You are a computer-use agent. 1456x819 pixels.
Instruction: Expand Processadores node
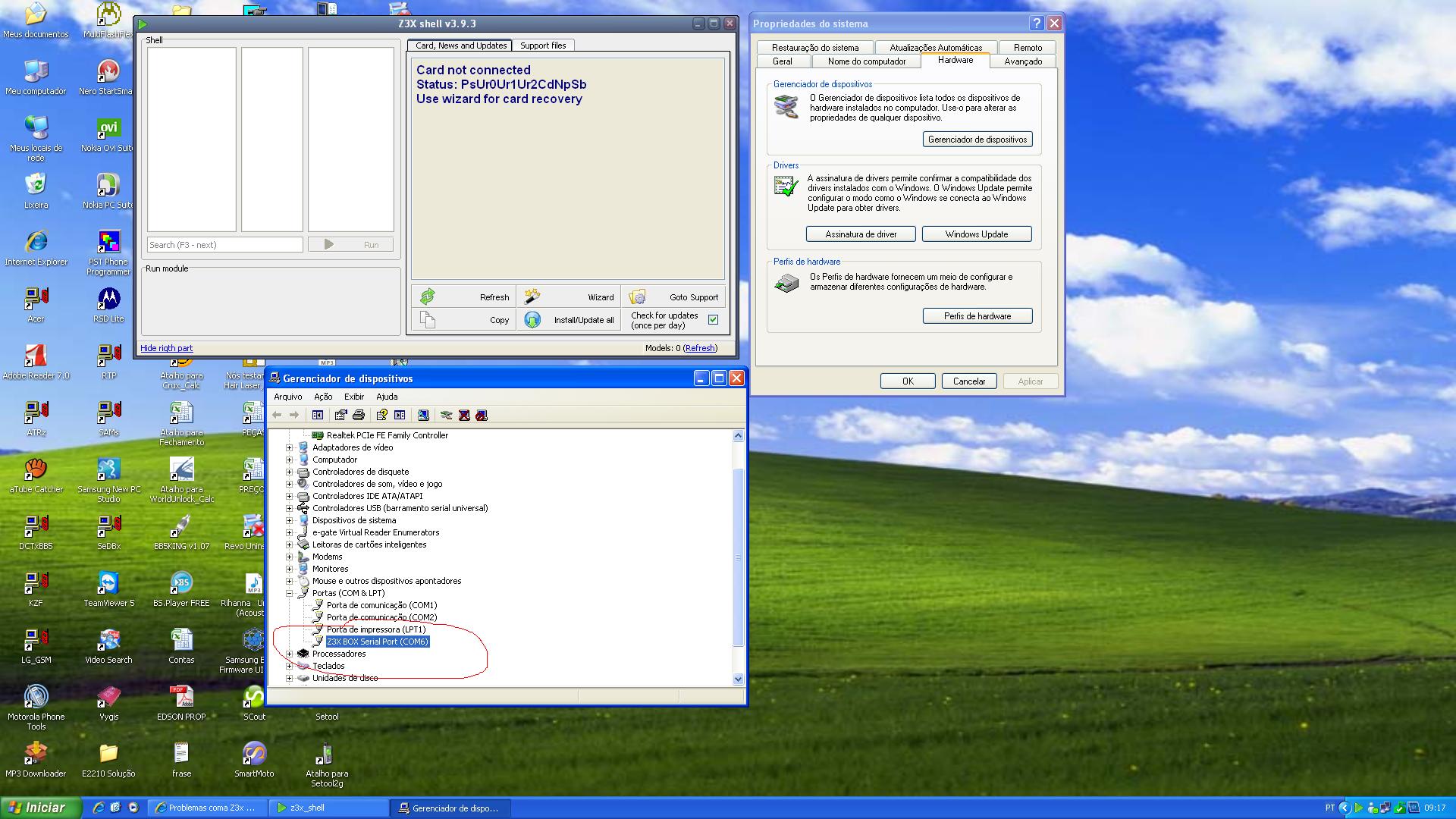[289, 654]
